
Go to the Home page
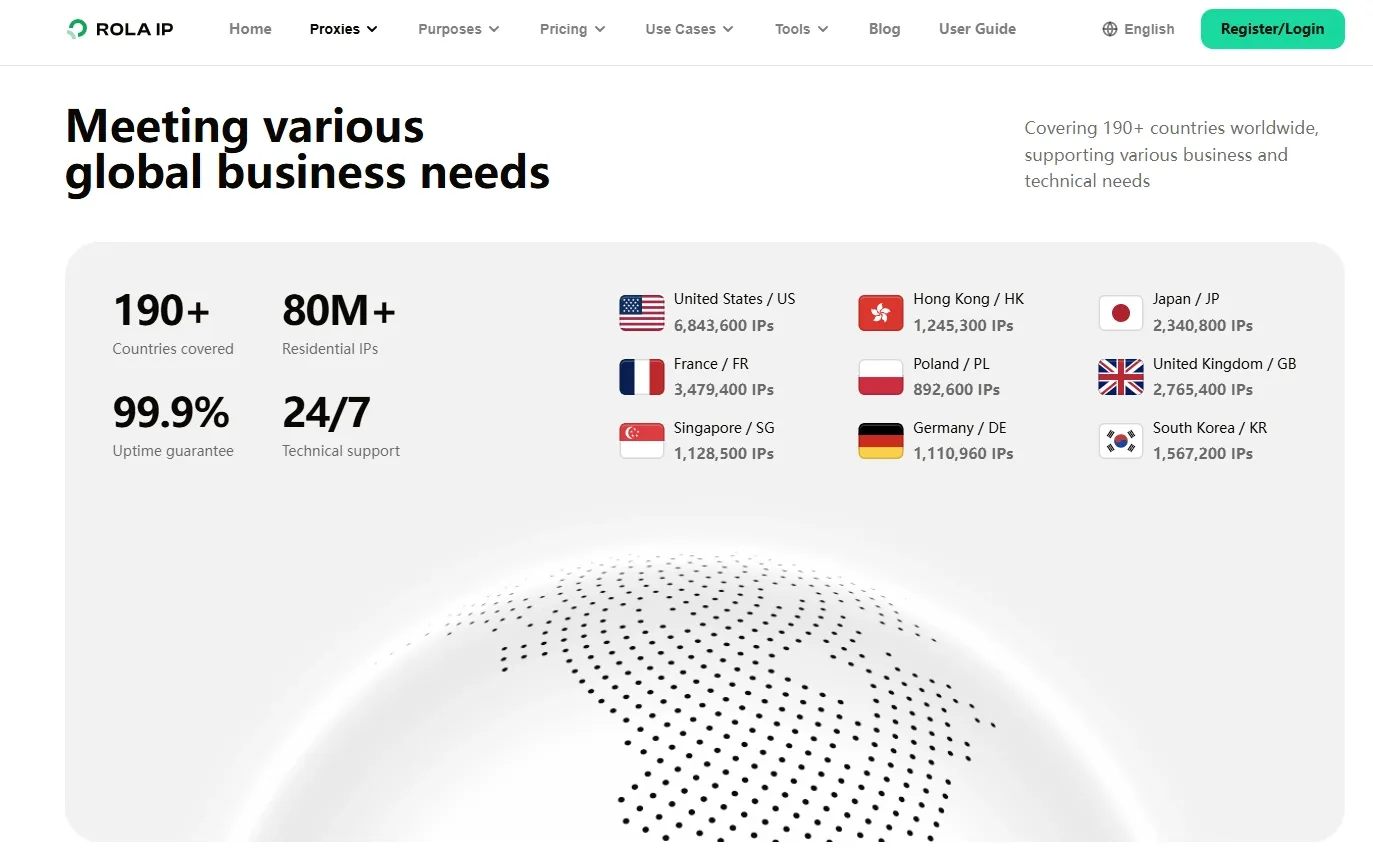point(250,29)
